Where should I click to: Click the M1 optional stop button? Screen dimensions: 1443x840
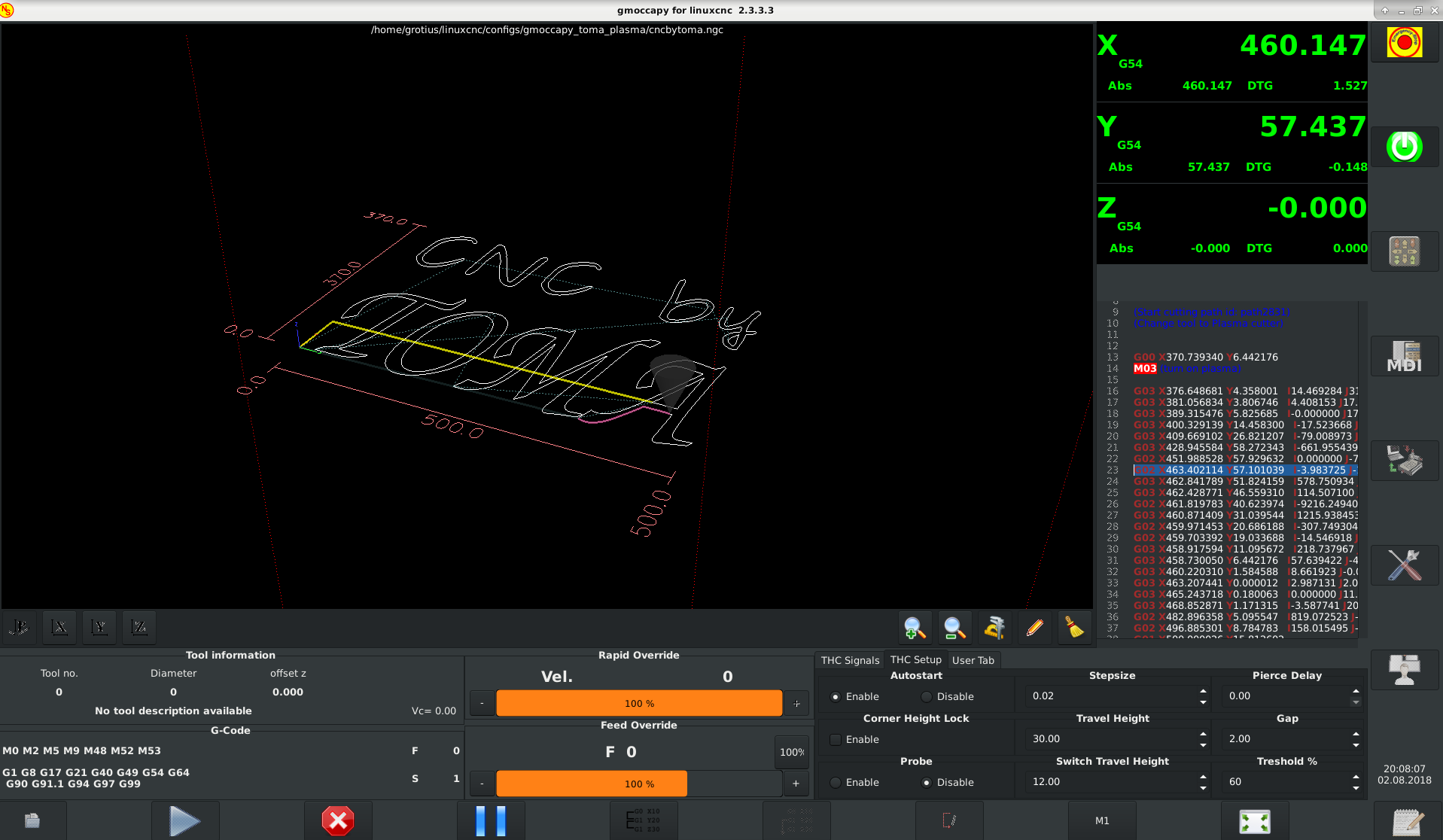(x=1102, y=820)
